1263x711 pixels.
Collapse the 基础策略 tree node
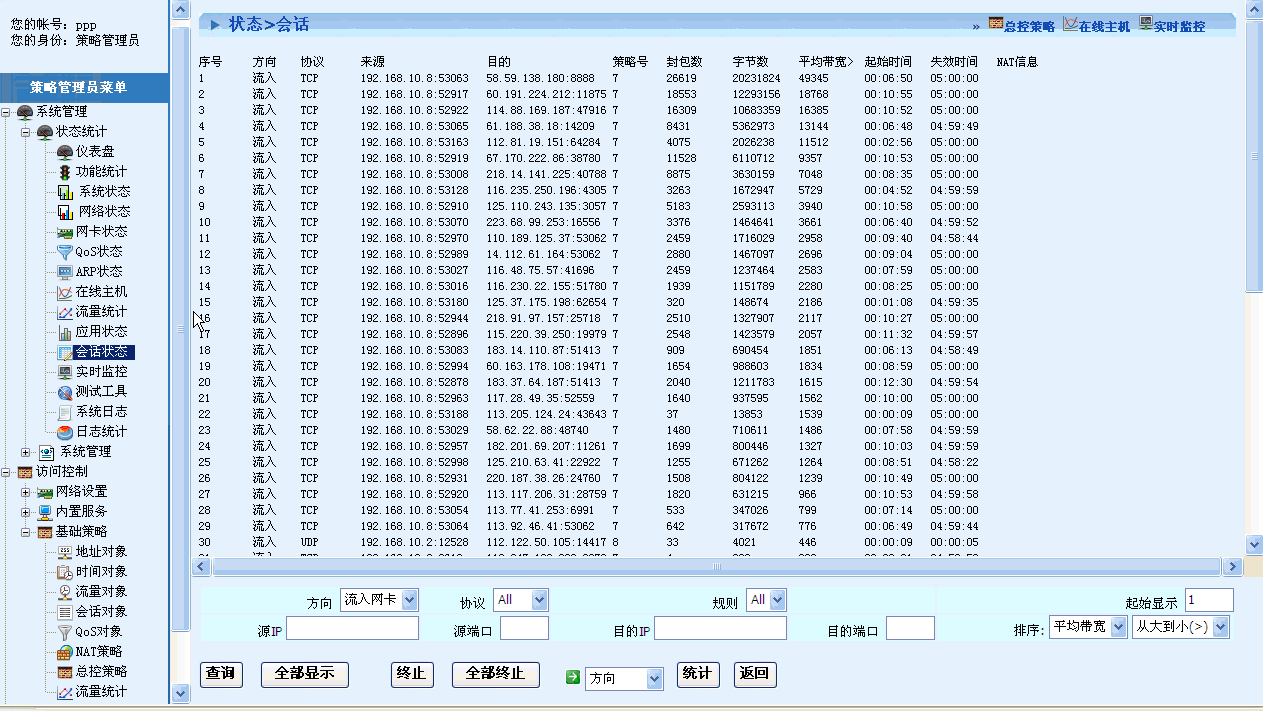coord(26,532)
